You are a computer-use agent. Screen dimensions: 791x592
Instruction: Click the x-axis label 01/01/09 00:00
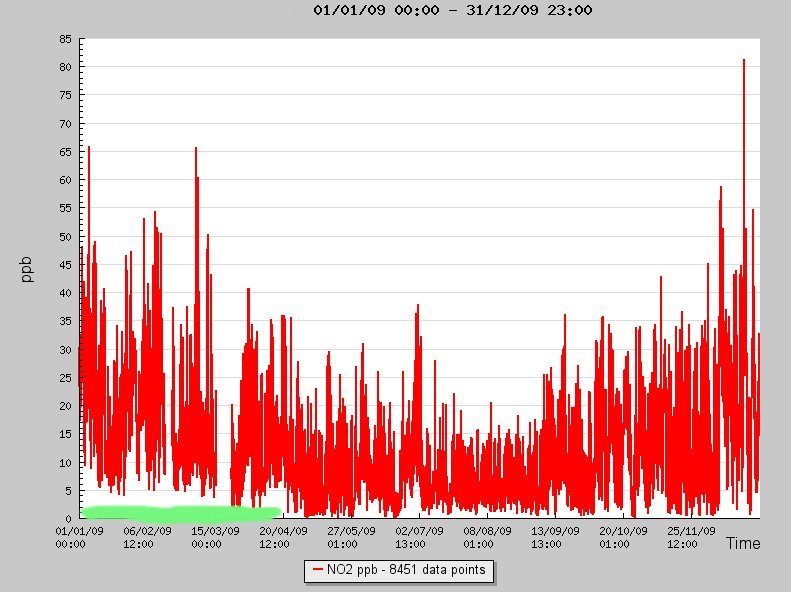pos(79,538)
